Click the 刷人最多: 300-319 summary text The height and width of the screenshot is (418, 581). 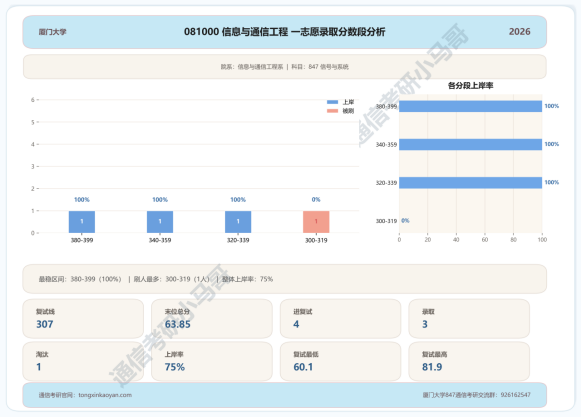click(172, 279)
